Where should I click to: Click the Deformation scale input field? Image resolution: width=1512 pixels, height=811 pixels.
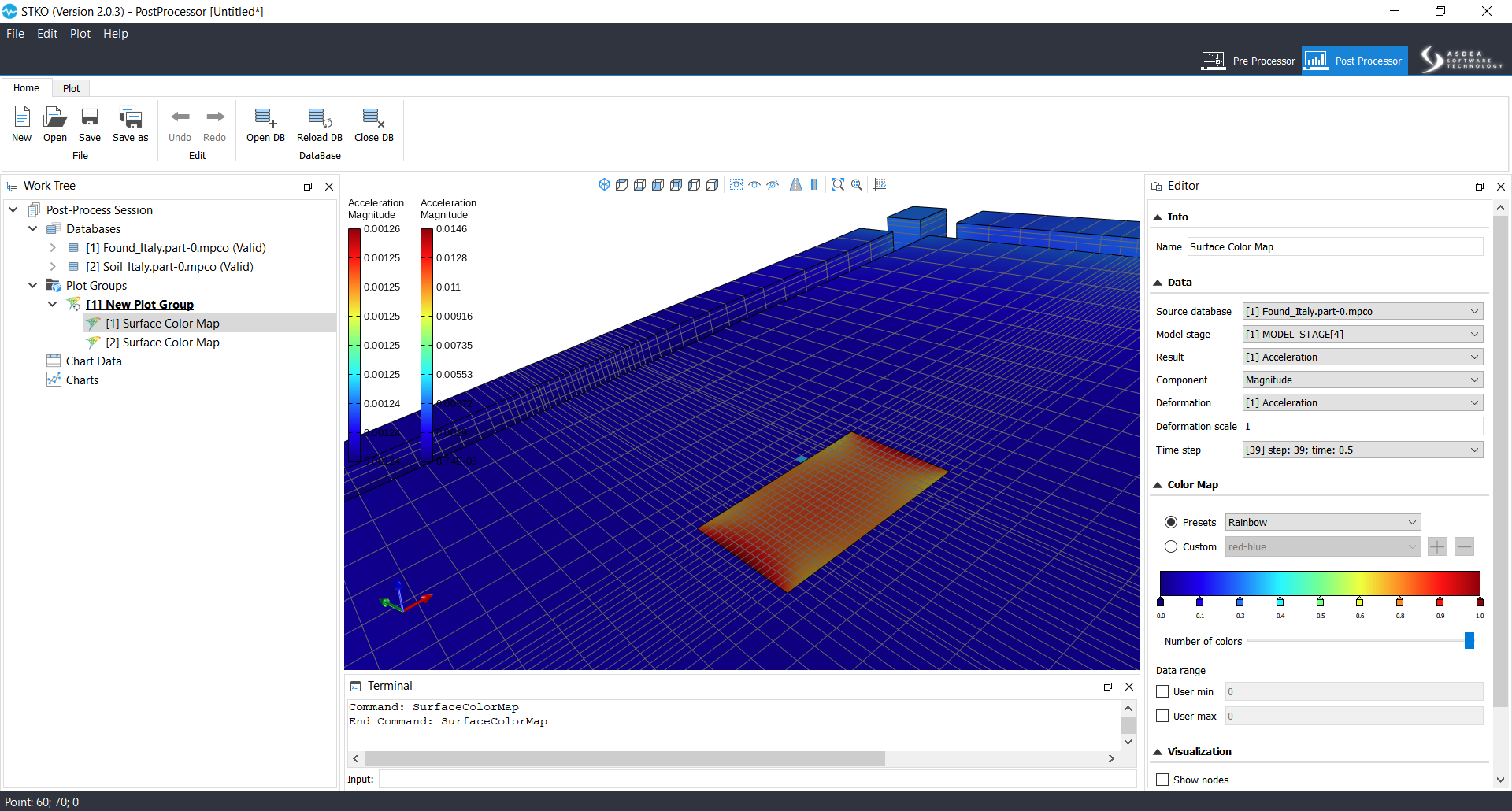1362,426
